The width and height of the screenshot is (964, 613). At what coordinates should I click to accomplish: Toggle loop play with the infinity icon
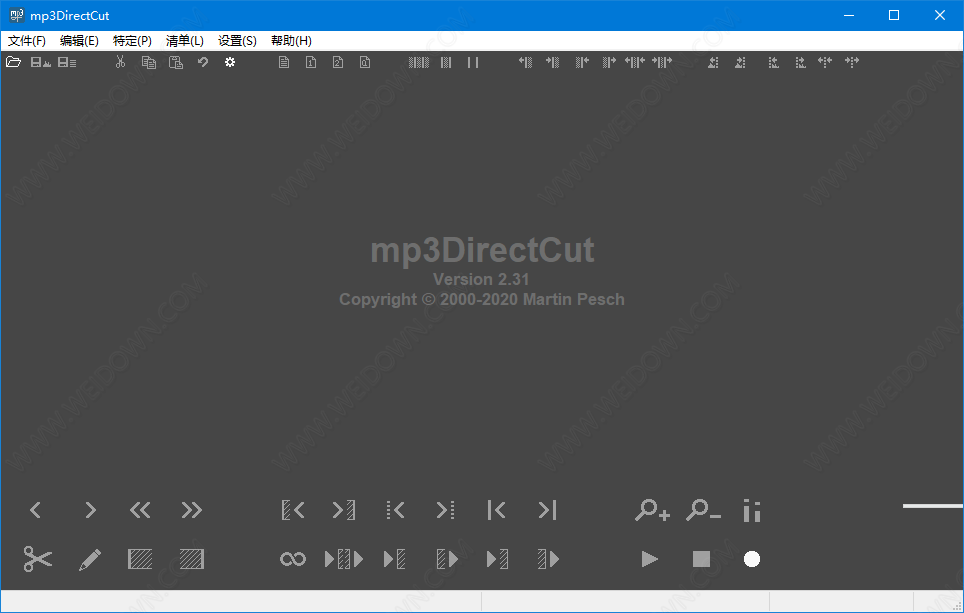click(x=292, y=559)
